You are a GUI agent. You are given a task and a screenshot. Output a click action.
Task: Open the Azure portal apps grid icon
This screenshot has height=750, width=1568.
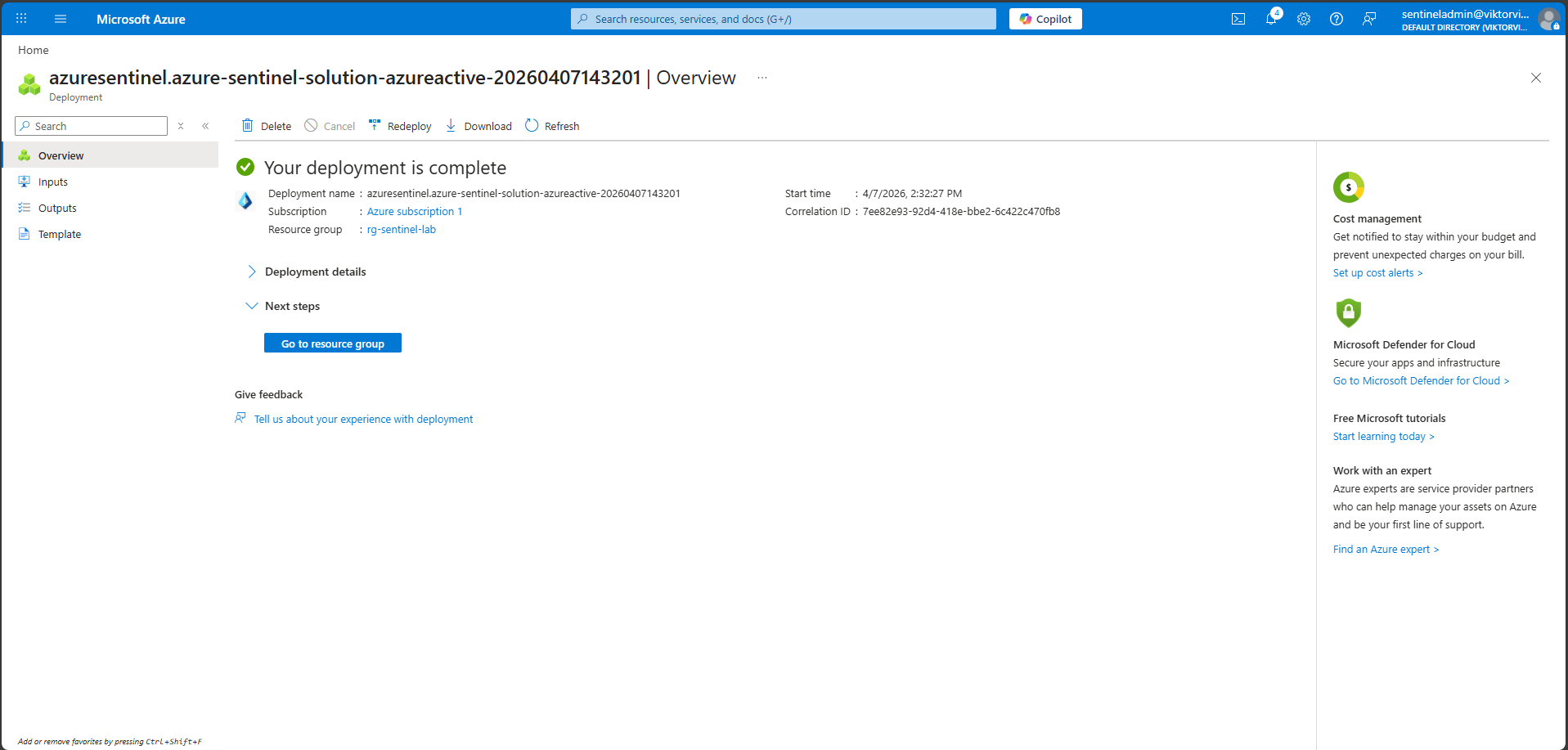pos(21,19)
